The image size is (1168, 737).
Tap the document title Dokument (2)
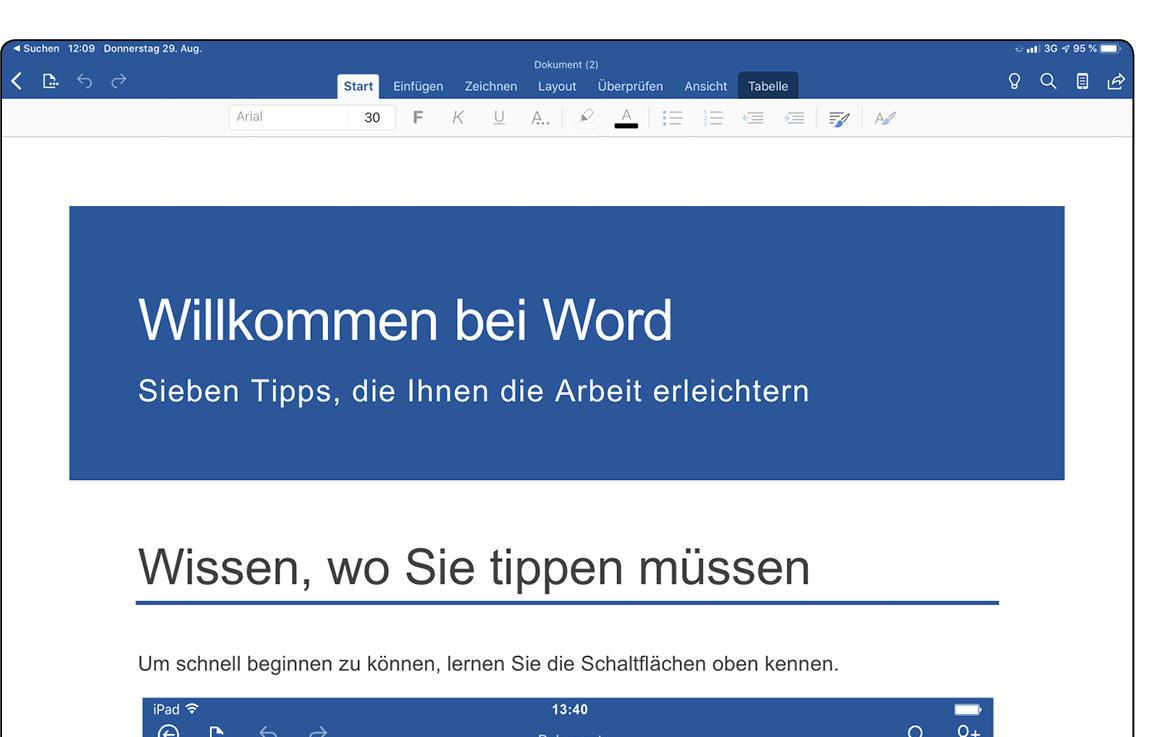(x=566, y=65)
